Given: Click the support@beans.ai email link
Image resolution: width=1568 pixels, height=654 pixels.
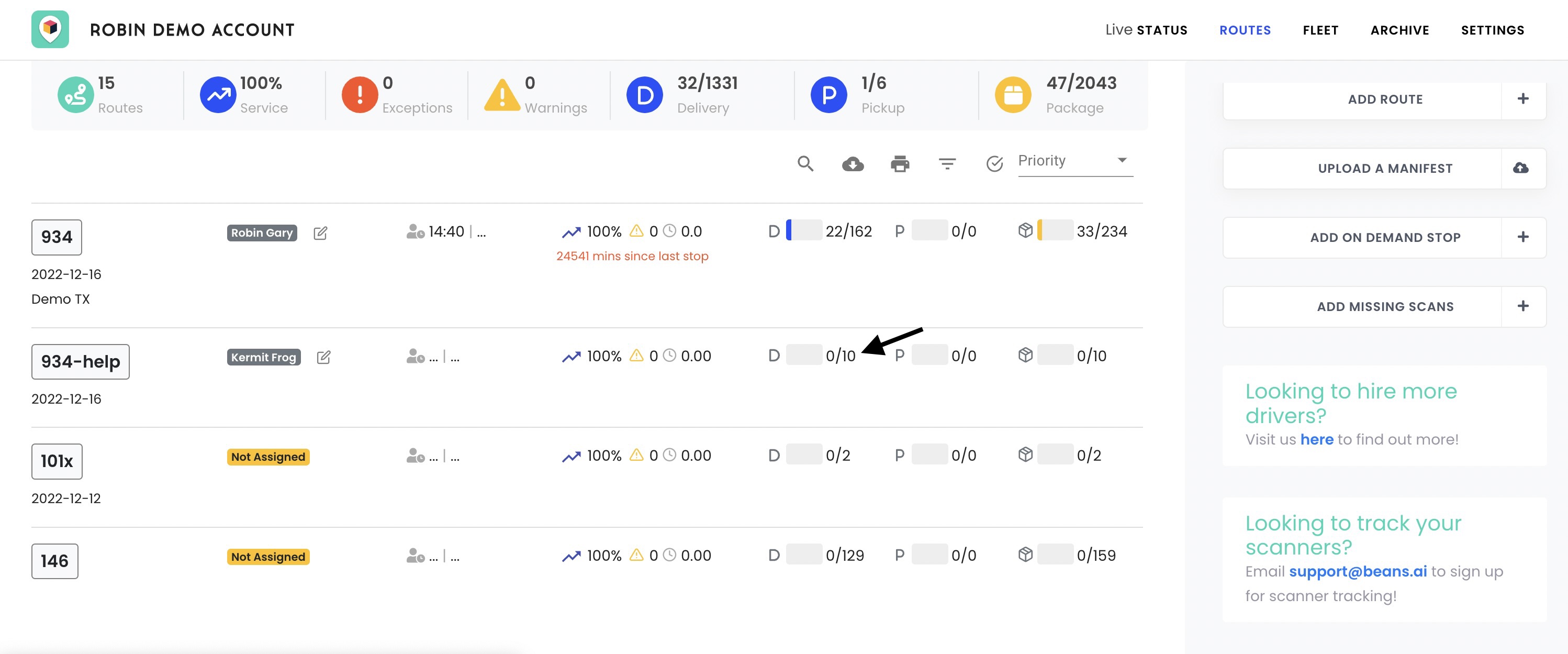Looking at the screenshot, I should (x=1358, y=572).
